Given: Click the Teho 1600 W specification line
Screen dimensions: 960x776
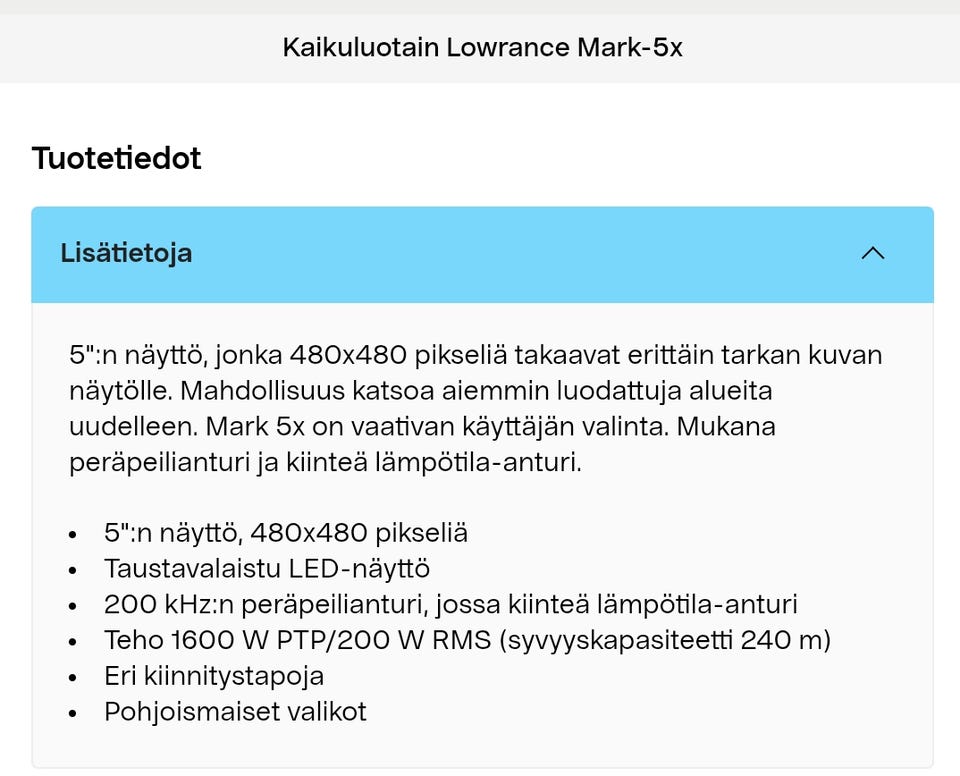Looking at the screenshot, I should pyautogui.click(x=468, y=640).
